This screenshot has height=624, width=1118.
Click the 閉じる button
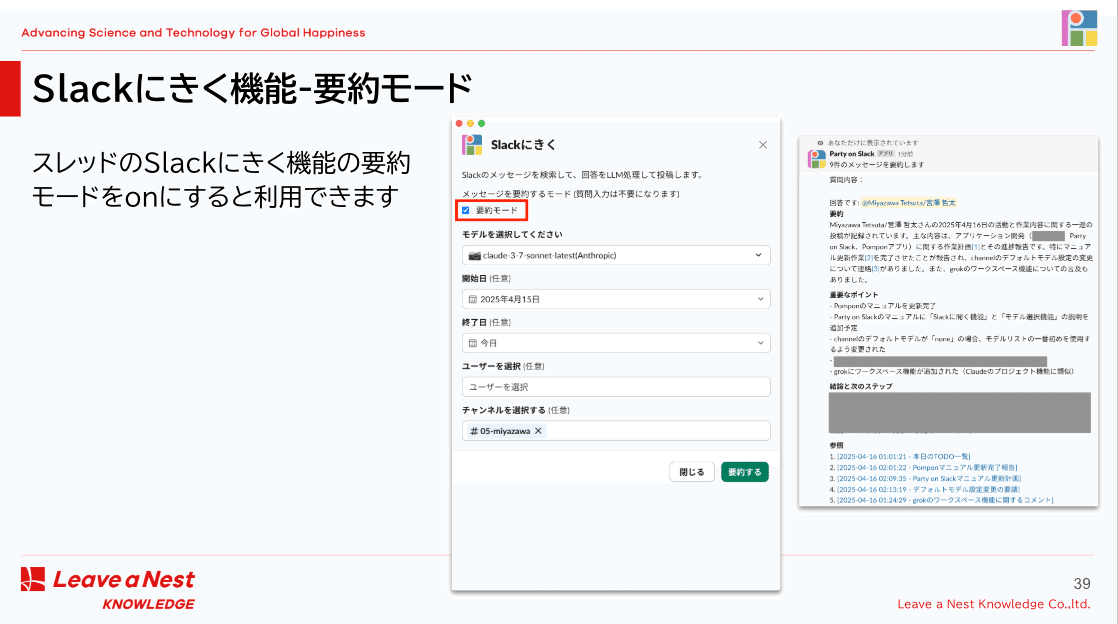[691, 470]
